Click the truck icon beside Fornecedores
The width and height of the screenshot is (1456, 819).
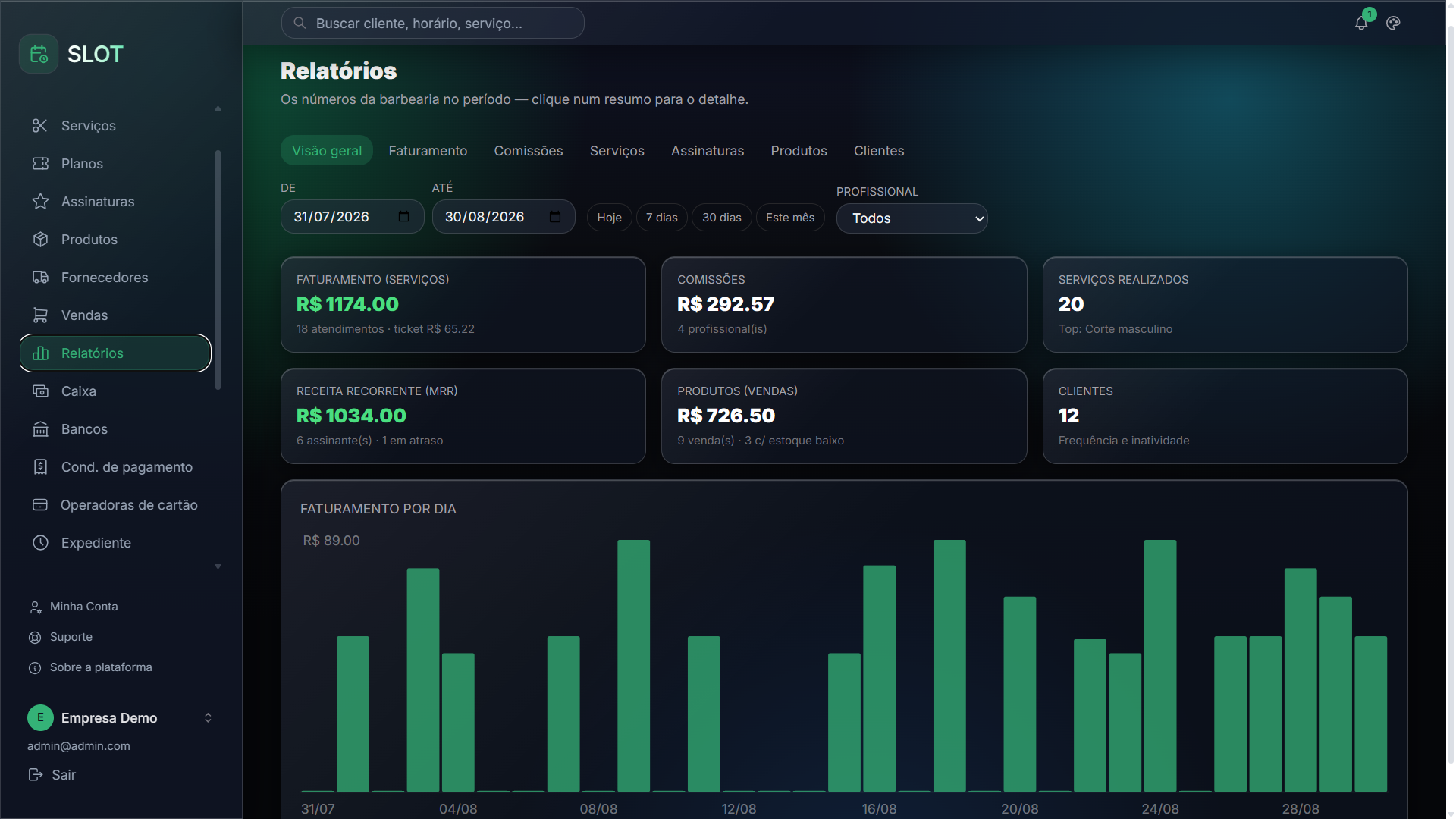point(40,277)
